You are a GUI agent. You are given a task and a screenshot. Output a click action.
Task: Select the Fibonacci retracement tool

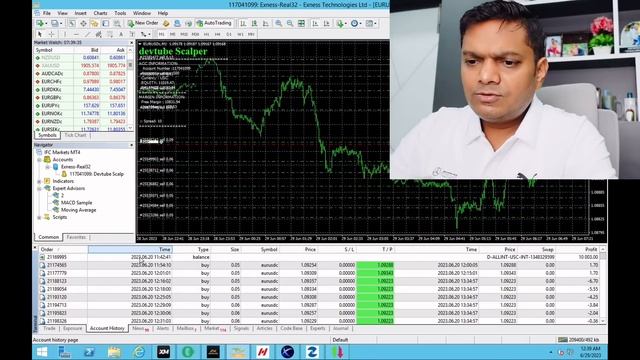point(110,34)
